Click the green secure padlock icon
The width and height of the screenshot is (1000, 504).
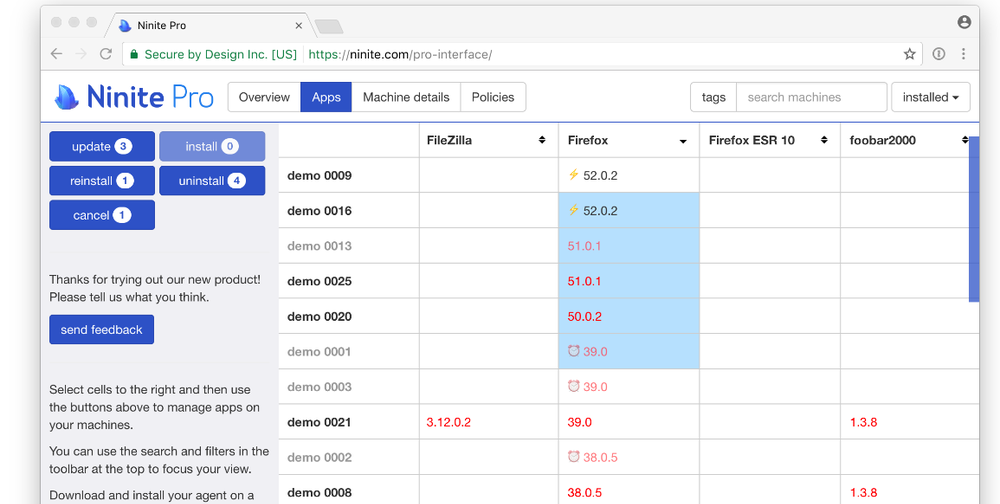coord(134,55)
